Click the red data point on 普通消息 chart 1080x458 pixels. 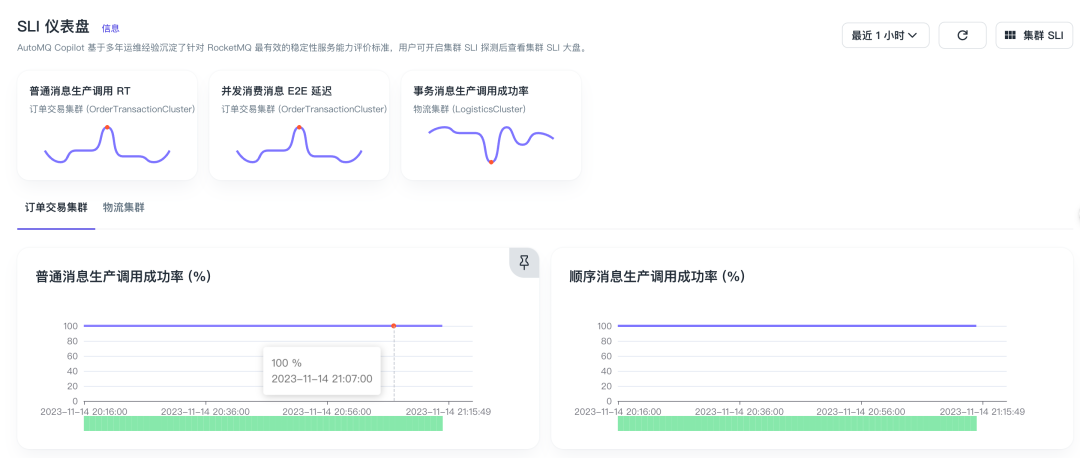coord(394,325)
